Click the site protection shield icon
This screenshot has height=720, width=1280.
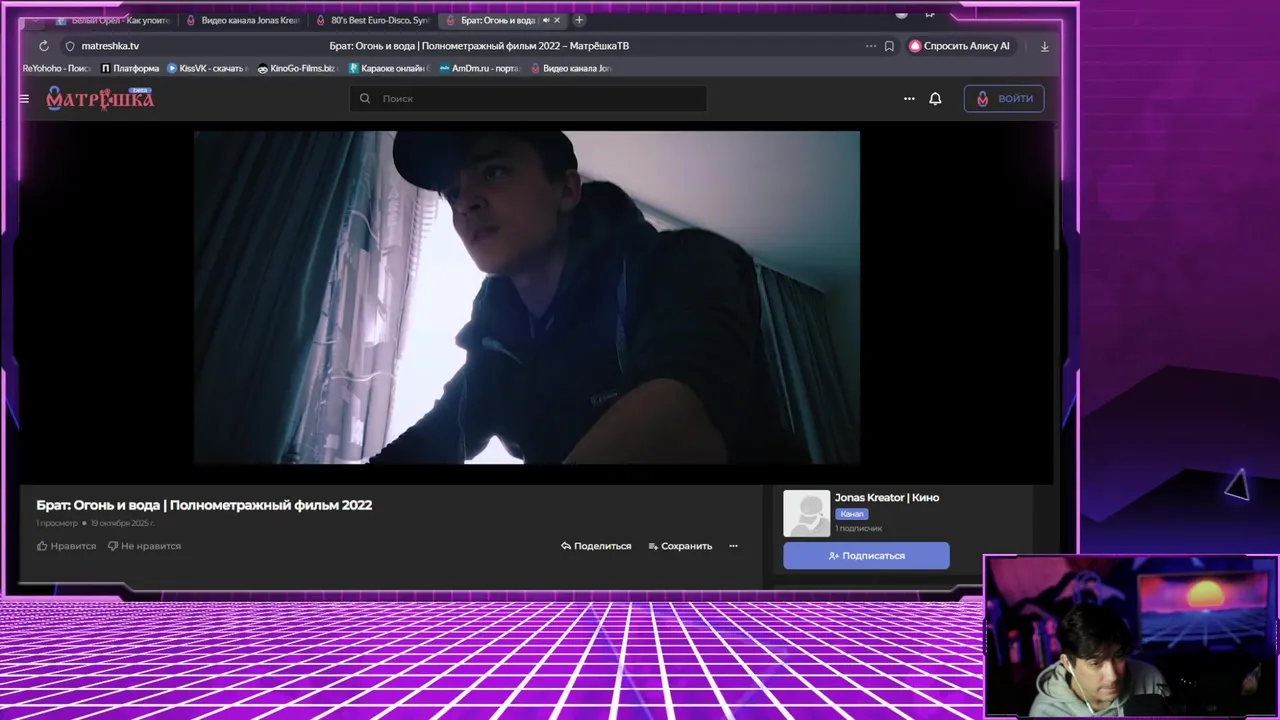[70, 46]
